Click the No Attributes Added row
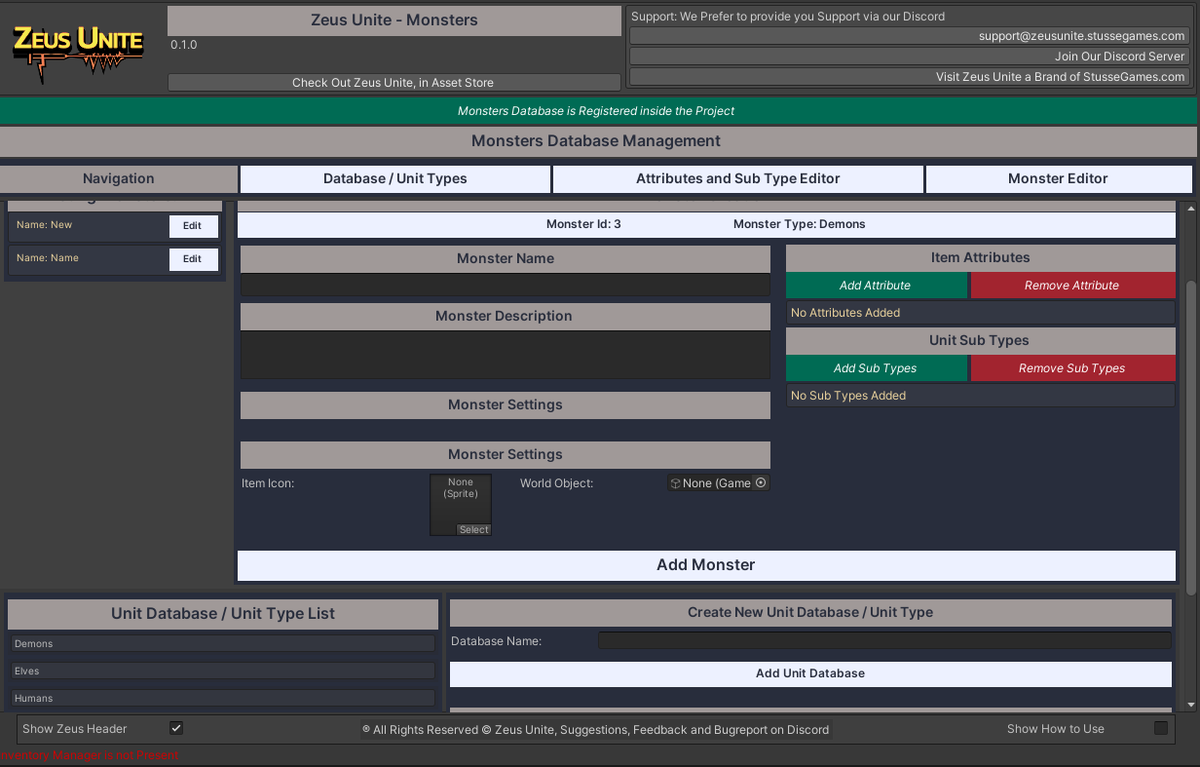The height and width of the screenshot is (767, 1200). (x=980, y=313)
